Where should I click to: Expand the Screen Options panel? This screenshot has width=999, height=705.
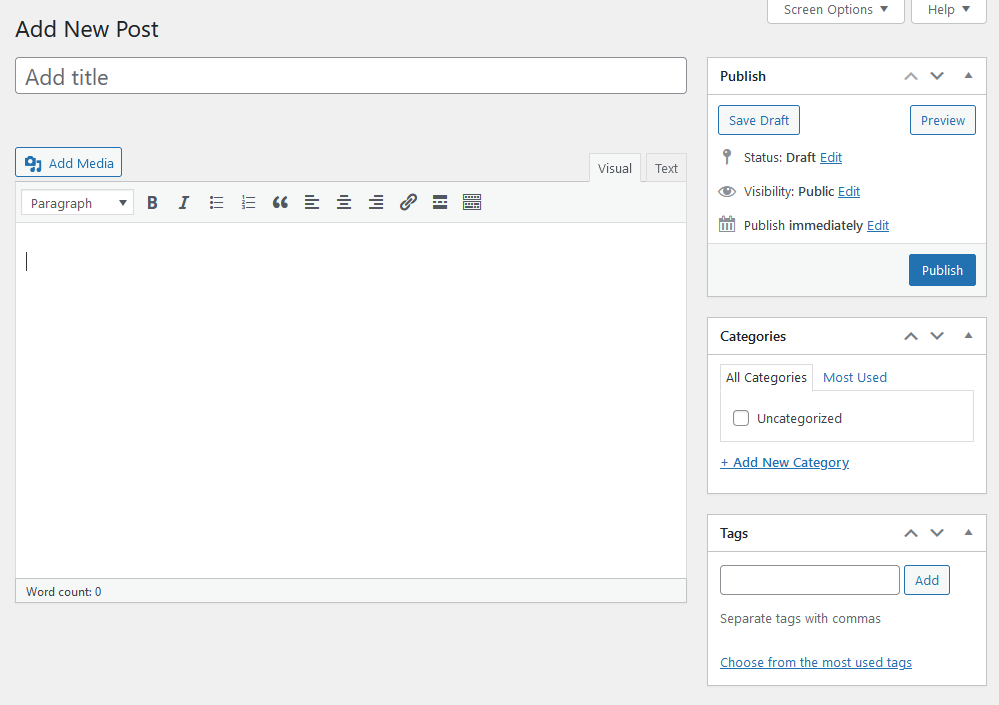pos(835,10)
